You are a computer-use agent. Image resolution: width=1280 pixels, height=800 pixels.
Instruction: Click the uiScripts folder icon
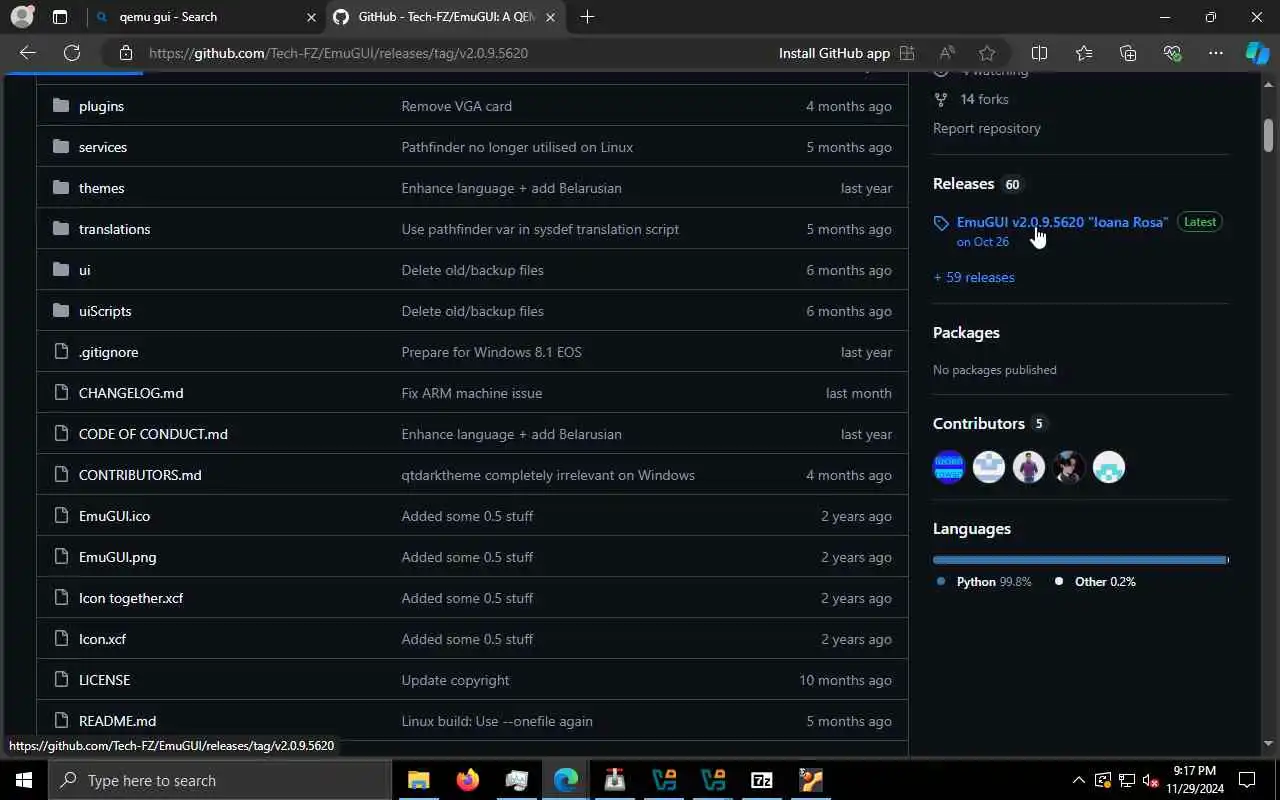point(61,311)
